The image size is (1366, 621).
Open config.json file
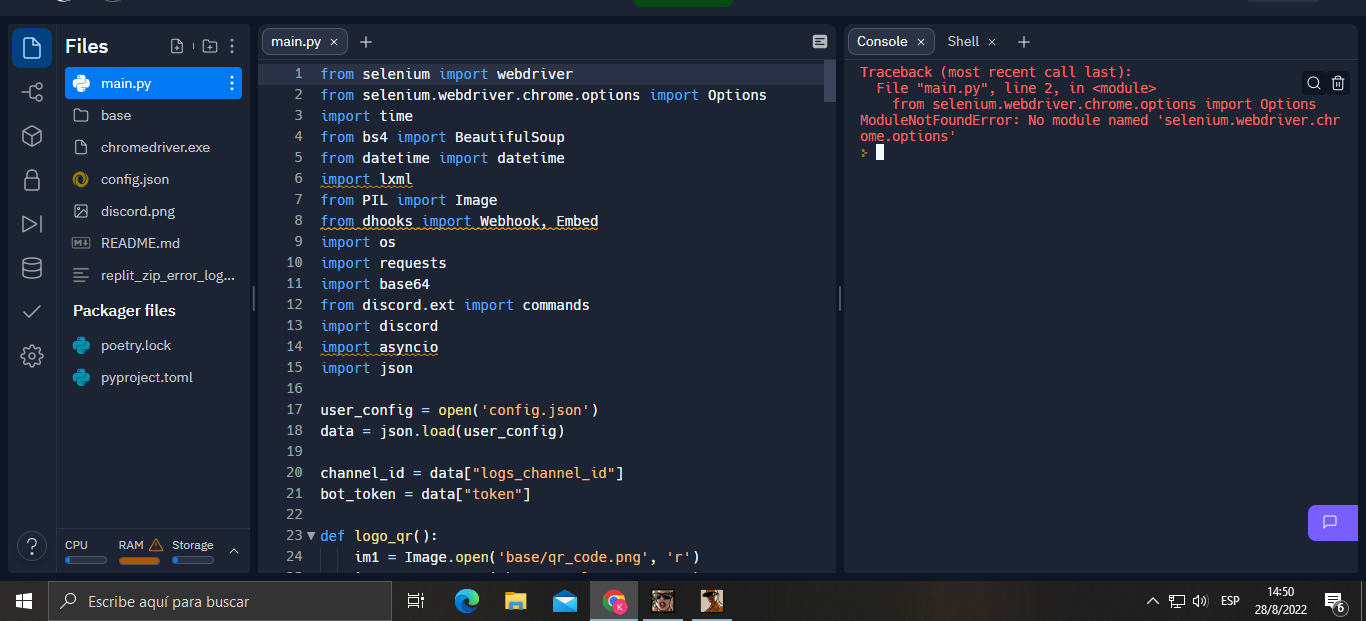153,179
